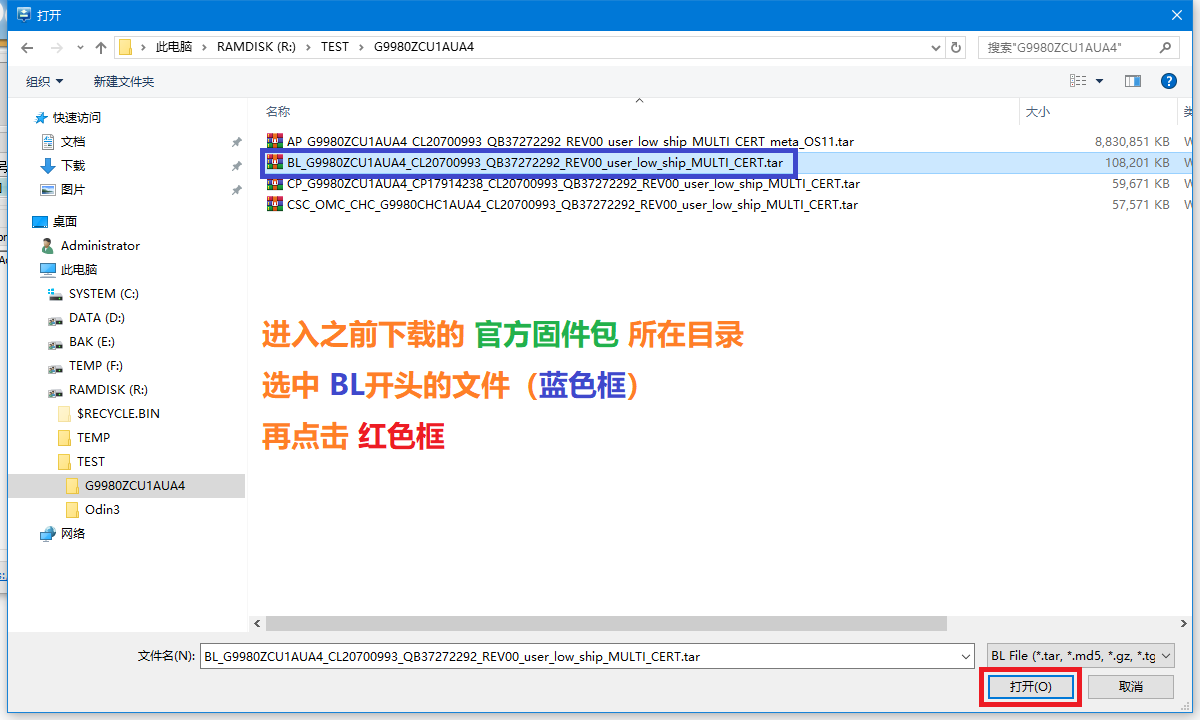Select BL_G9980ZCU1AUA4 tar file name
Image resolution: width=1200 pixels, height=720 pixels.
(535, 162)
